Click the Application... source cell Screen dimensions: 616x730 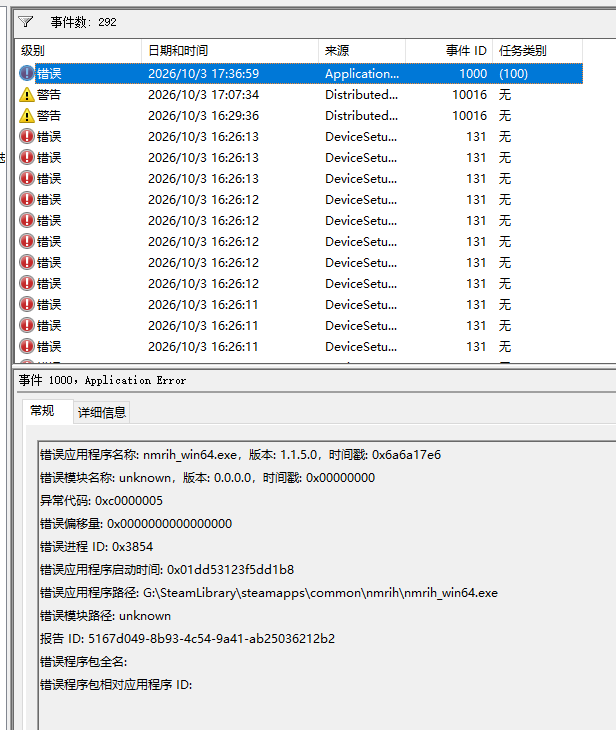coord(362,74)
